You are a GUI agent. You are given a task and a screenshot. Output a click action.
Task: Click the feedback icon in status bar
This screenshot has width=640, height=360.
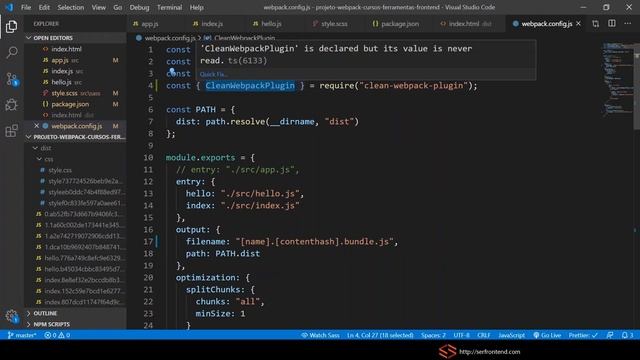[610, 335]
